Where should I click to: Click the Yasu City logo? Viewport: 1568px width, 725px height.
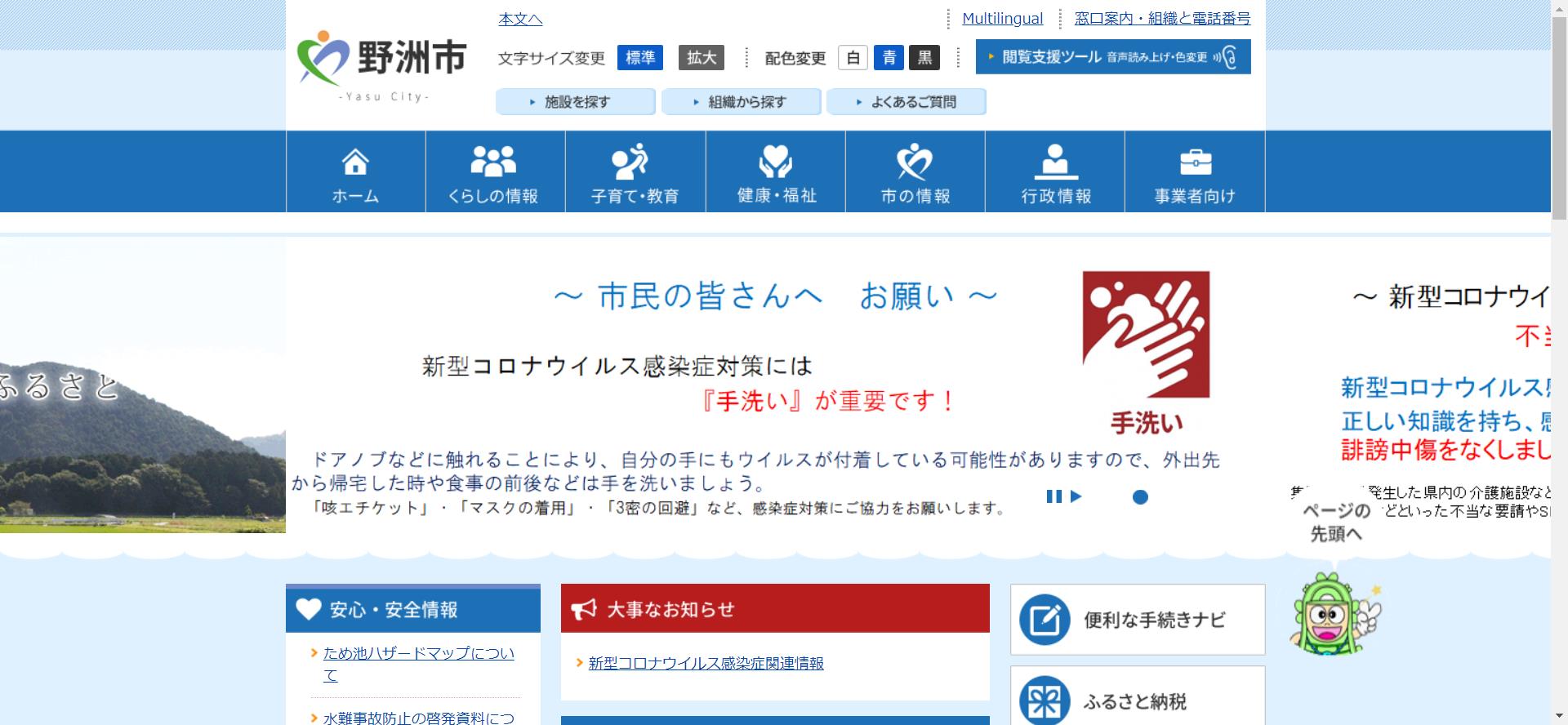[x=381, y=65]
